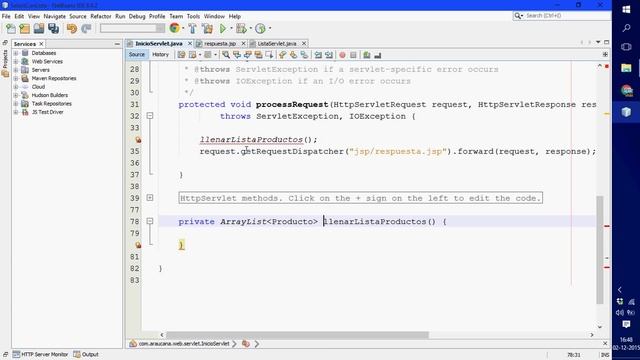Expand the Hudson Builders node

click(16, 95)
